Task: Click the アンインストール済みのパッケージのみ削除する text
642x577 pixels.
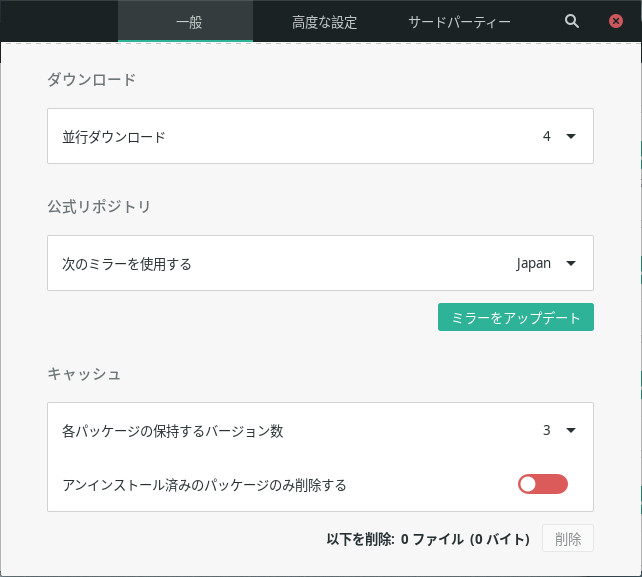Action: click(204, 485)
